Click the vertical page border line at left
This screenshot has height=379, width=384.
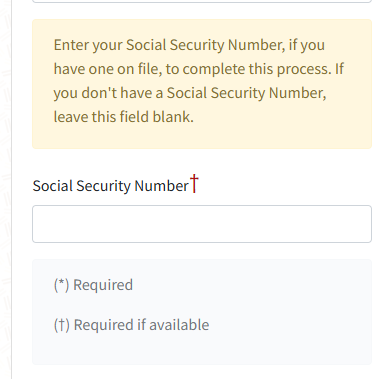[x=12, y=189]
